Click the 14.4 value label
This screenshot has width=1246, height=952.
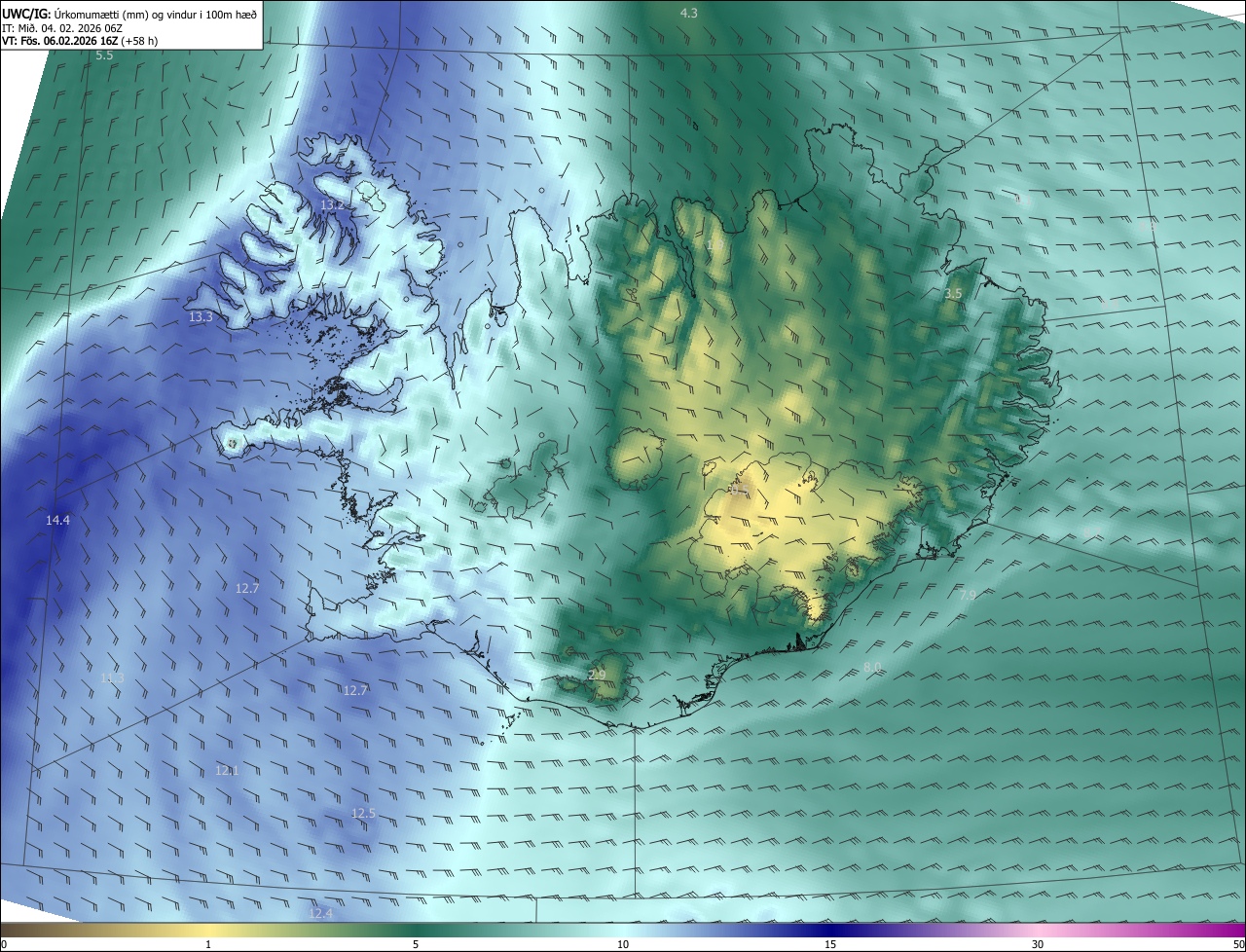coord(57,521)
